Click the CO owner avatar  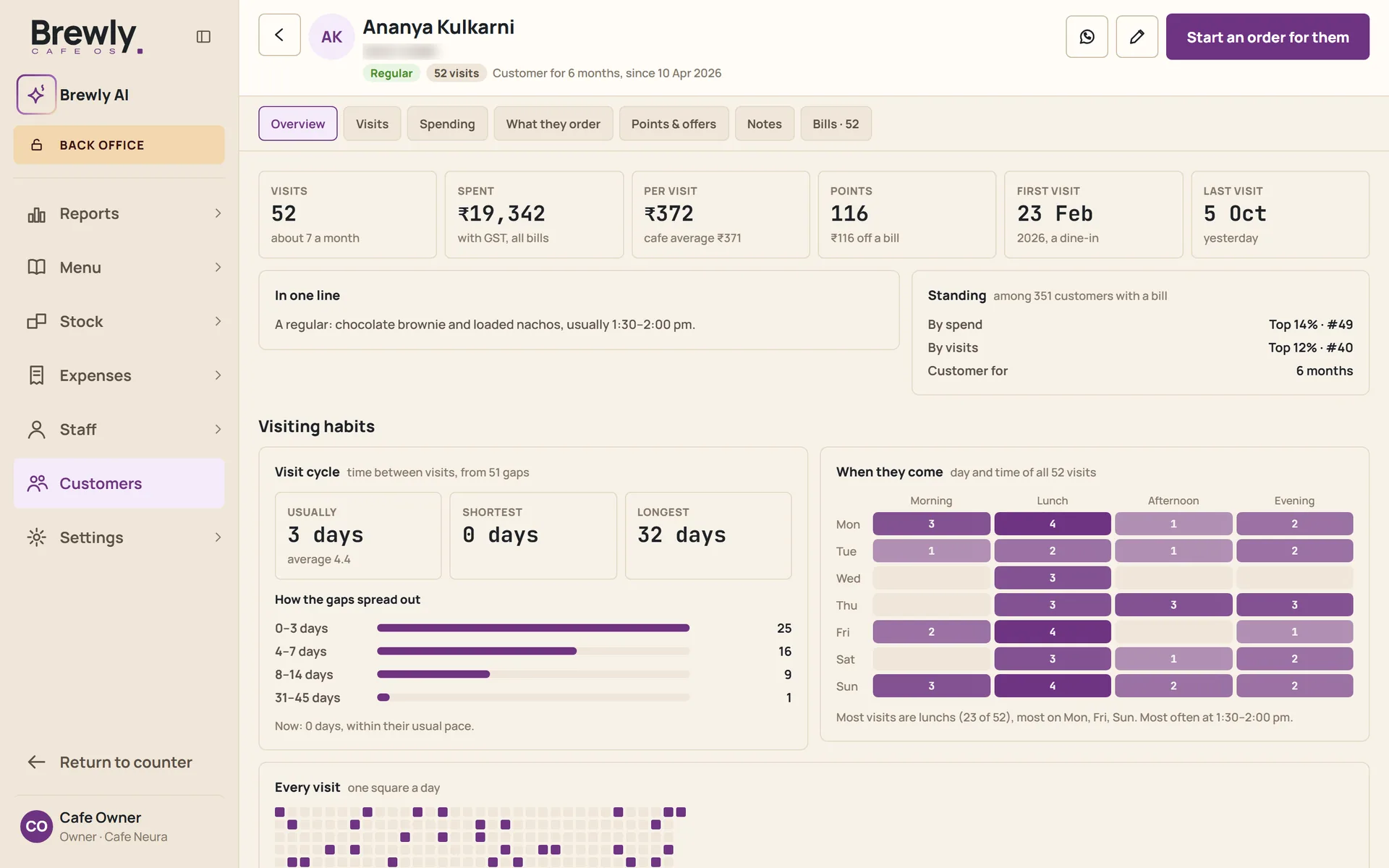click(36, 827)
